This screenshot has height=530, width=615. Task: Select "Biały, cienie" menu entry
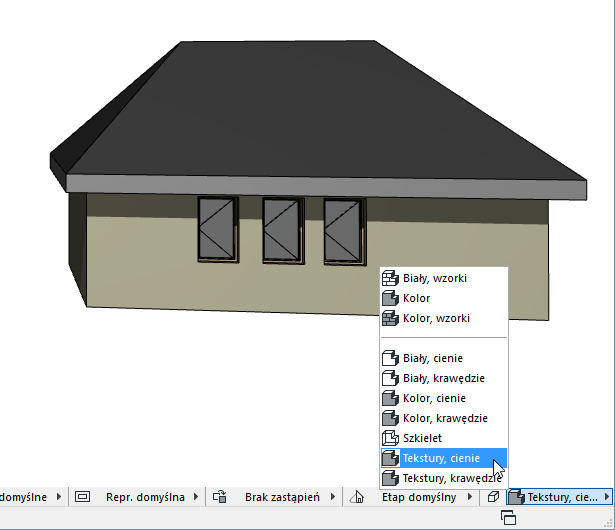tap(444, 358)
